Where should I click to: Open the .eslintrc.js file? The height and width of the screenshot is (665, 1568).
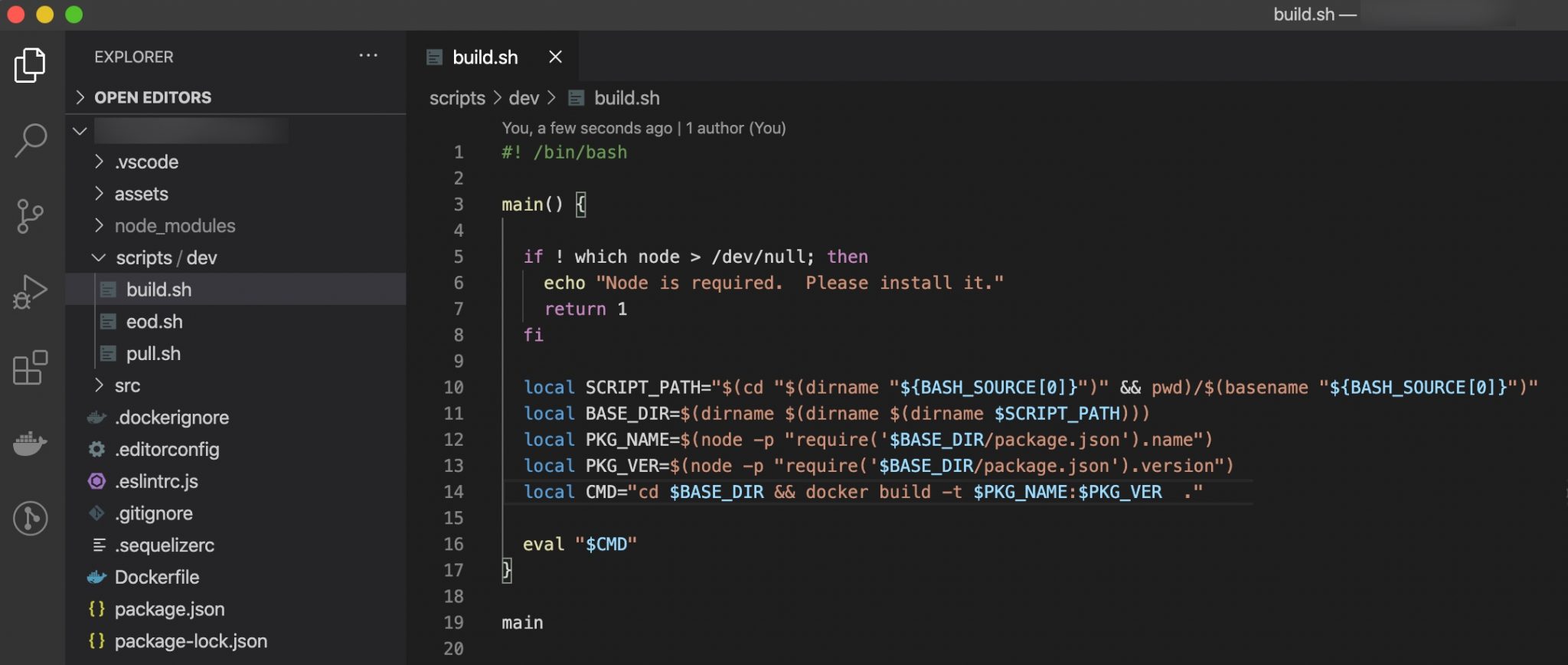[x=236, y=482]
